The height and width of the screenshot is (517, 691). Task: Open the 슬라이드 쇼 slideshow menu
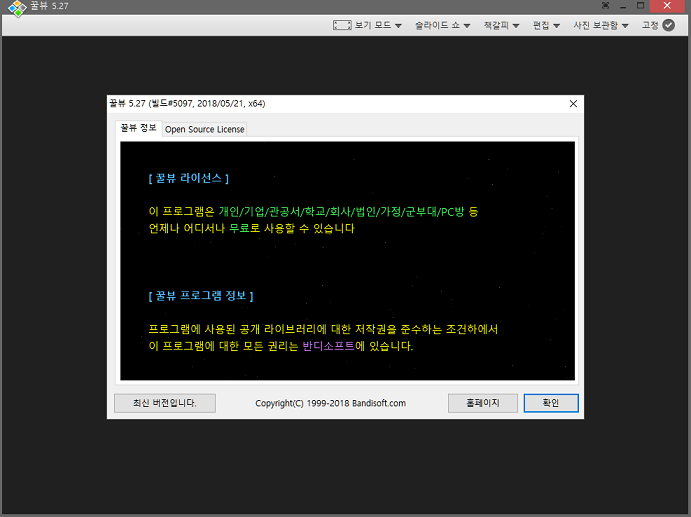tap(442, 25)
